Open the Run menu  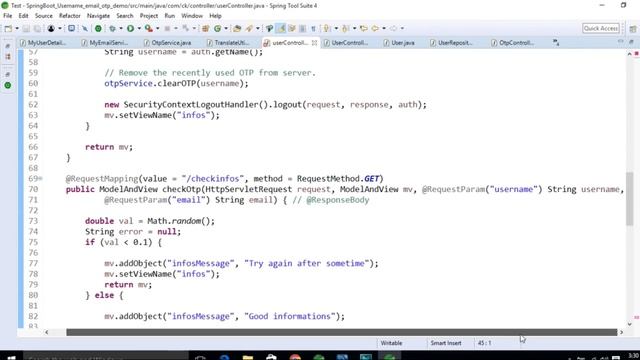170,16
